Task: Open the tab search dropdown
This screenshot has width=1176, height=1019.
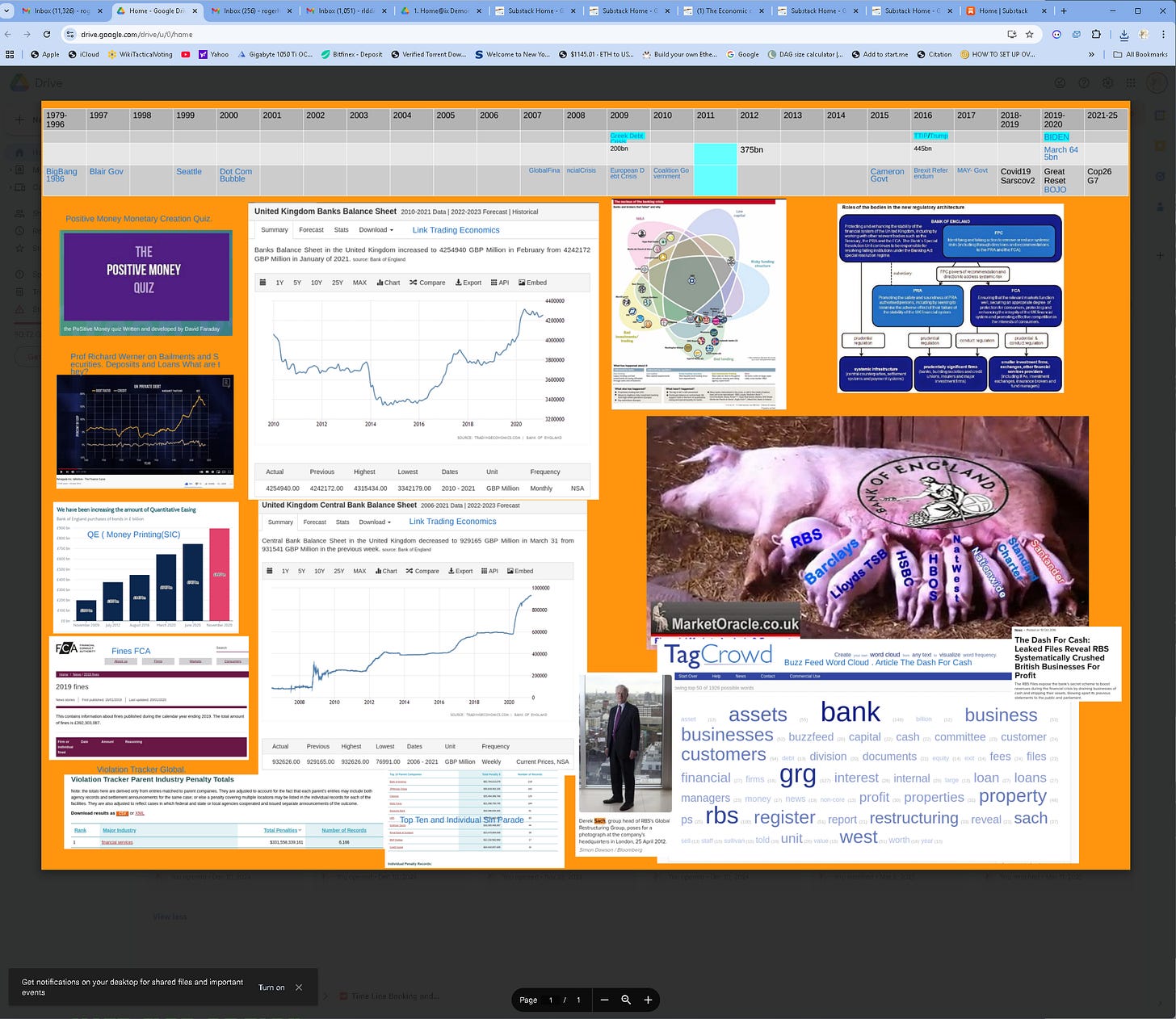Action: pos(7,11)
